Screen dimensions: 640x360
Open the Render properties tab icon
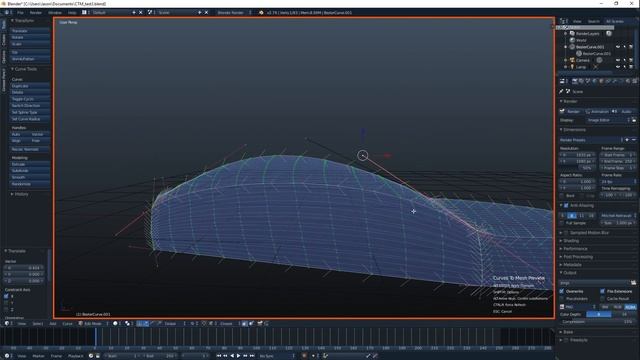coord(575,81)
